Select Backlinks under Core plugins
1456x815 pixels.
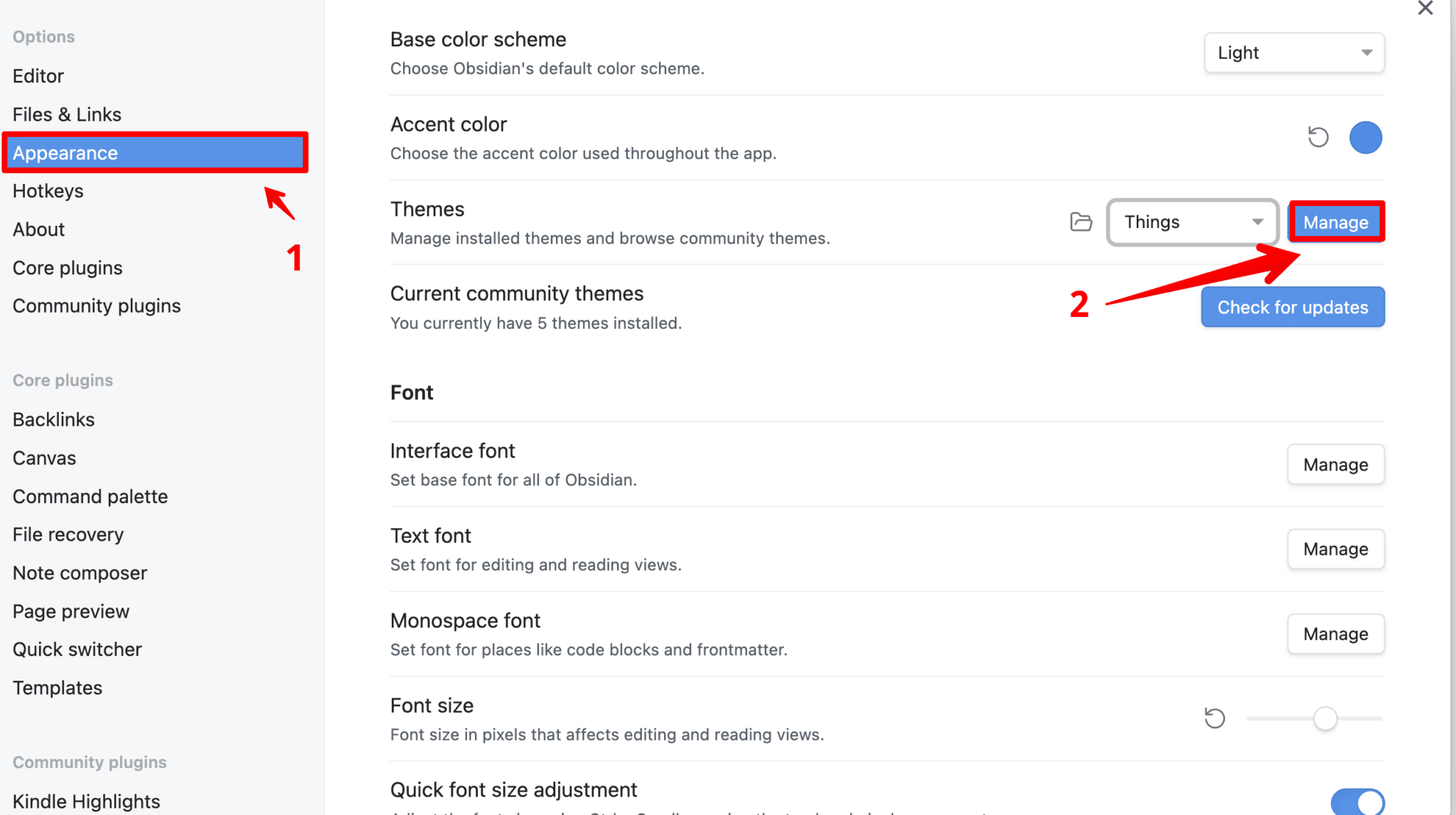(53, 419)
